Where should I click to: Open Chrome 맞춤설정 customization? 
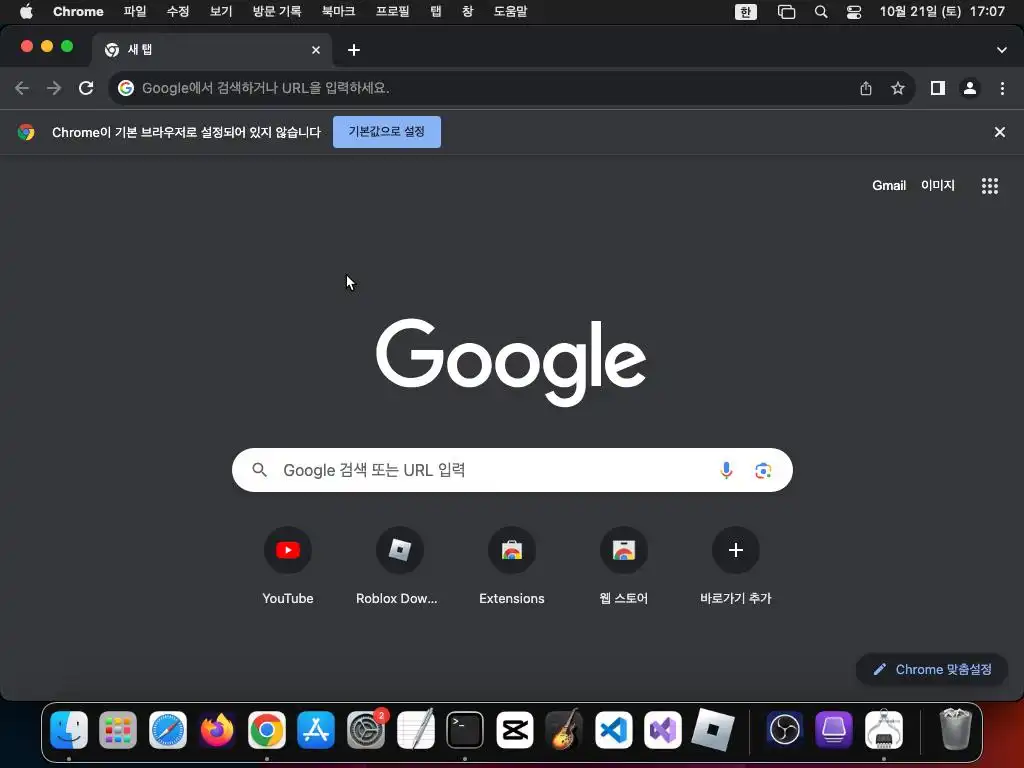933,669
